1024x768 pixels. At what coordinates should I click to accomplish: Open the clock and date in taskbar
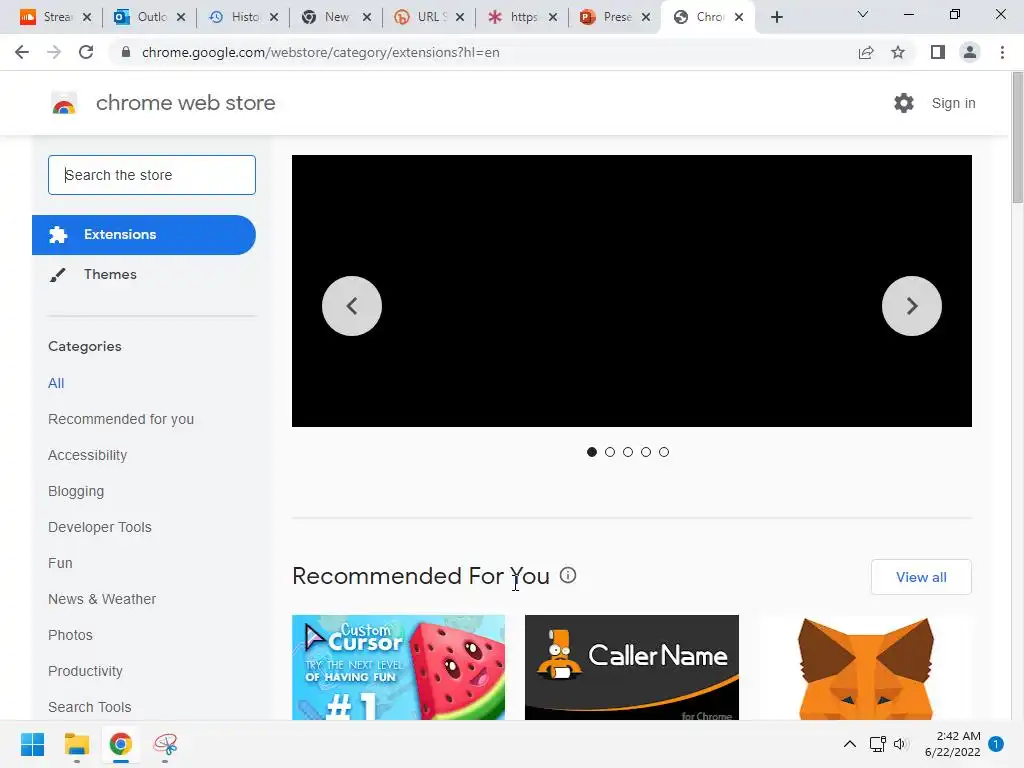click(x=952, y=744)
